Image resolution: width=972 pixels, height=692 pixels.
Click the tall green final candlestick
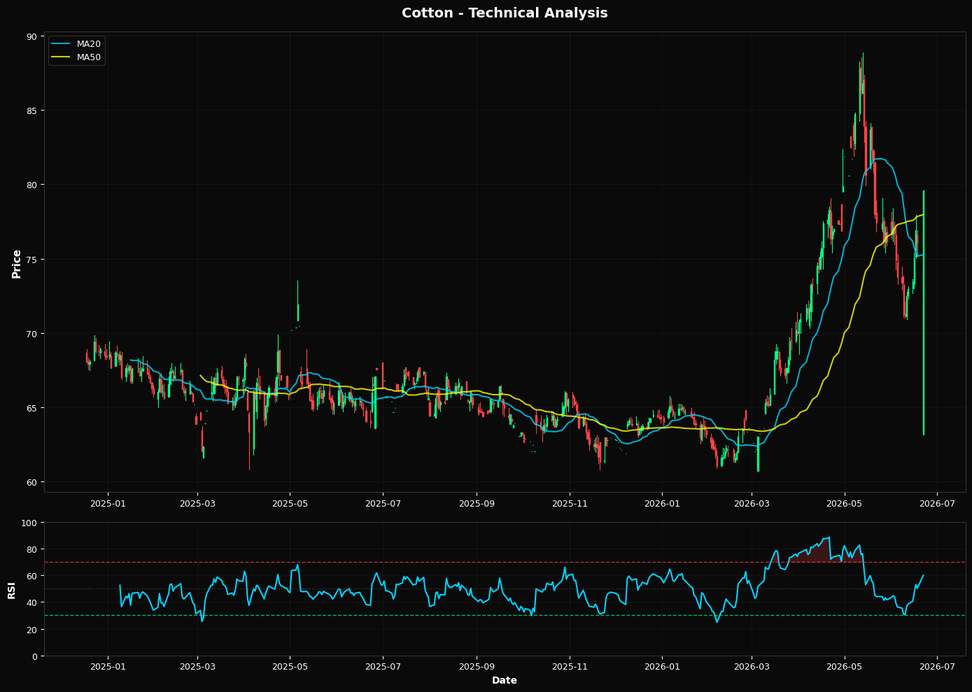[x=924, y=313]
